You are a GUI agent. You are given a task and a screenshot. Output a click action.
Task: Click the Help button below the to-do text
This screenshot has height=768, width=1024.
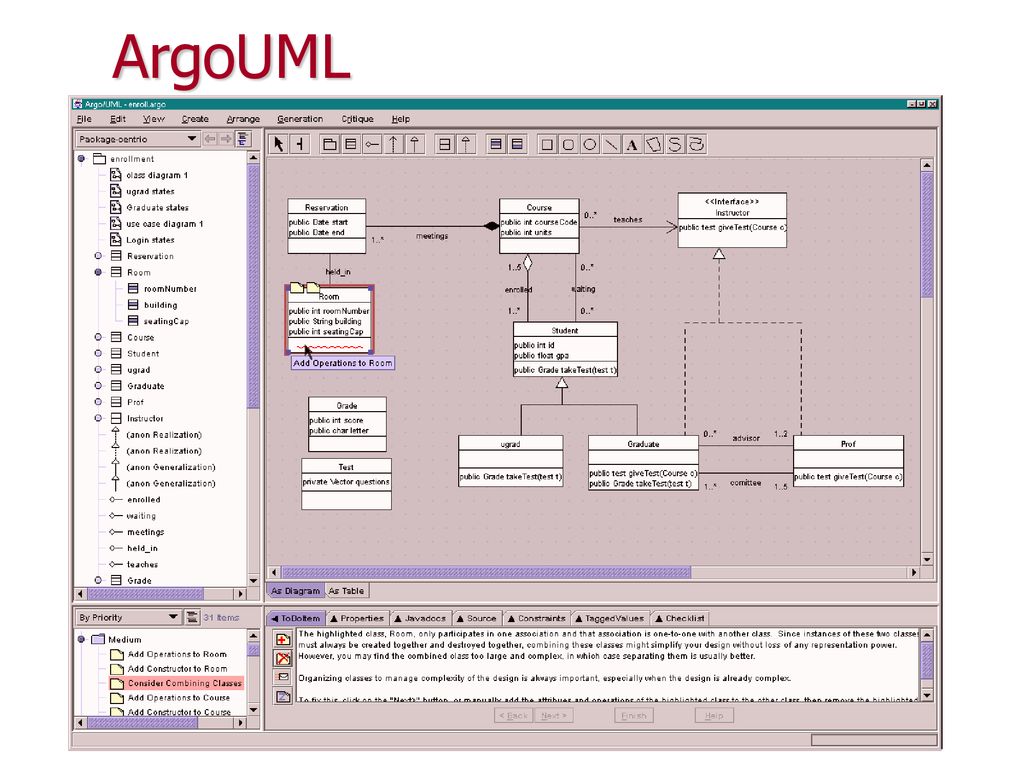[714, 716]
